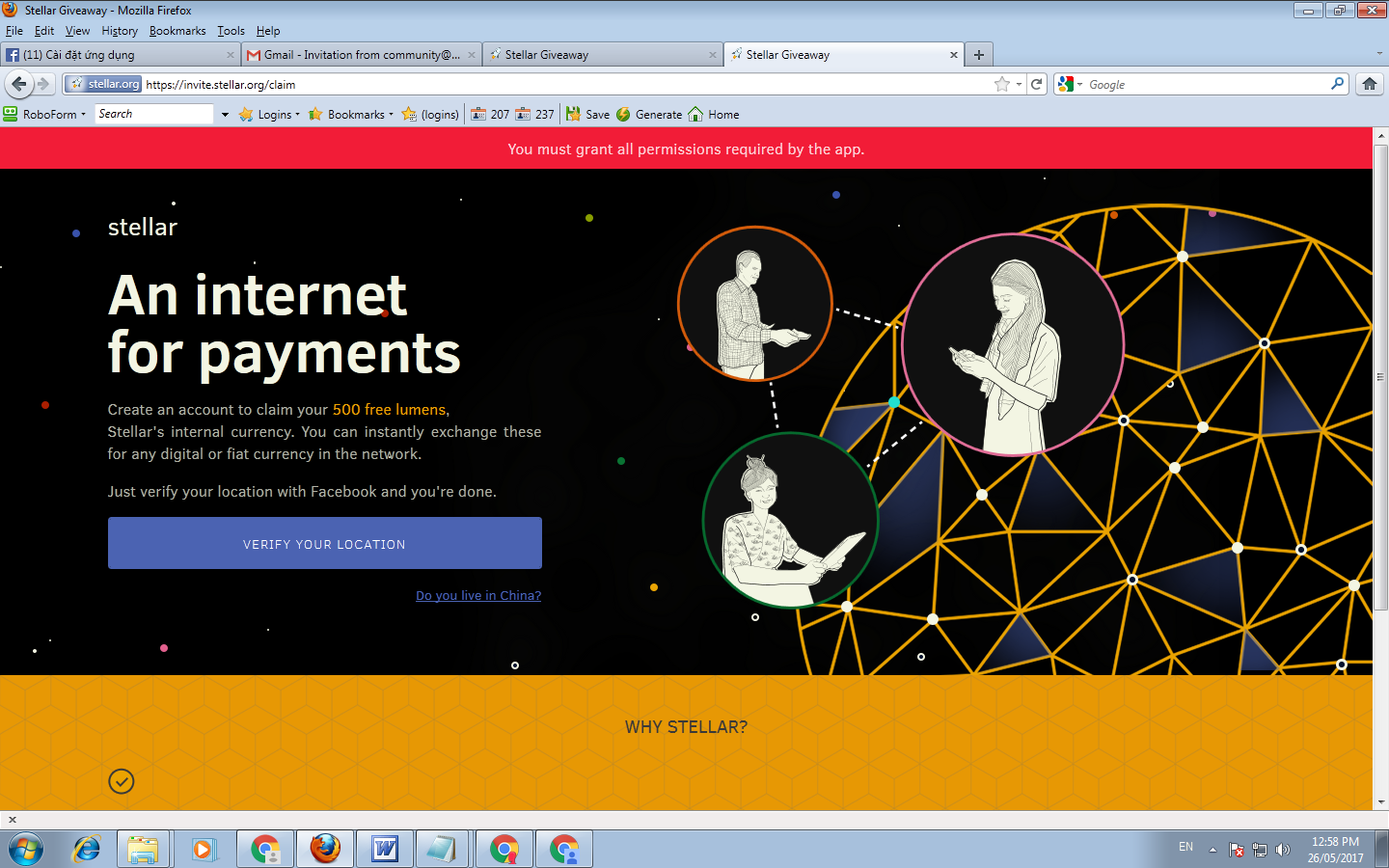Image resolution: width=1389 pixels, height=868 pixels.
Task: Click the RoboForm Home button
Action: pos(714,114)
